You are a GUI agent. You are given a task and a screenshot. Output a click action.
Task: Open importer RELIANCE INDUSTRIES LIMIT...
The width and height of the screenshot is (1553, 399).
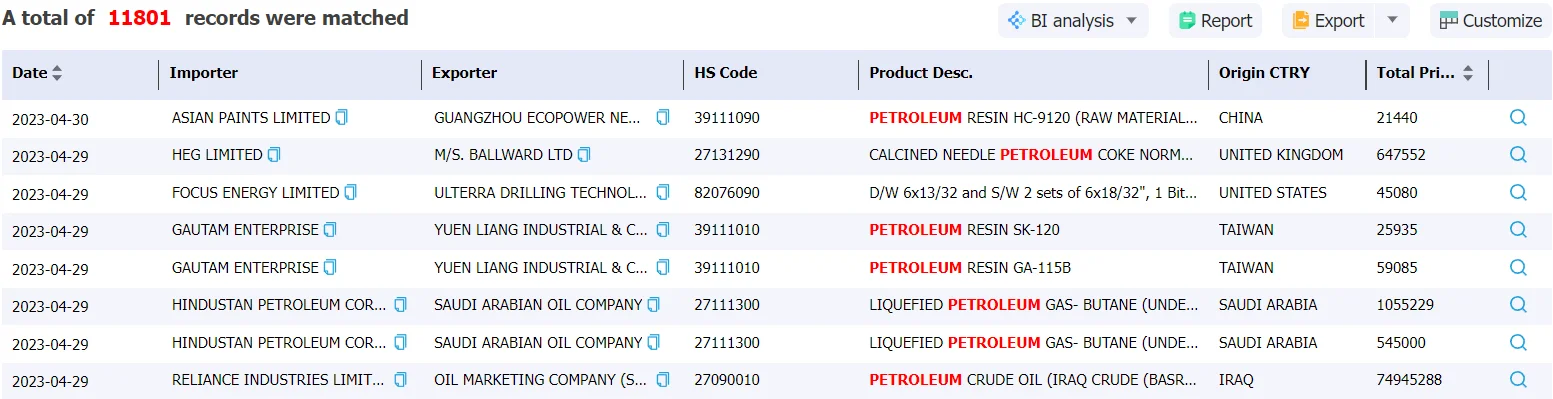278,380
